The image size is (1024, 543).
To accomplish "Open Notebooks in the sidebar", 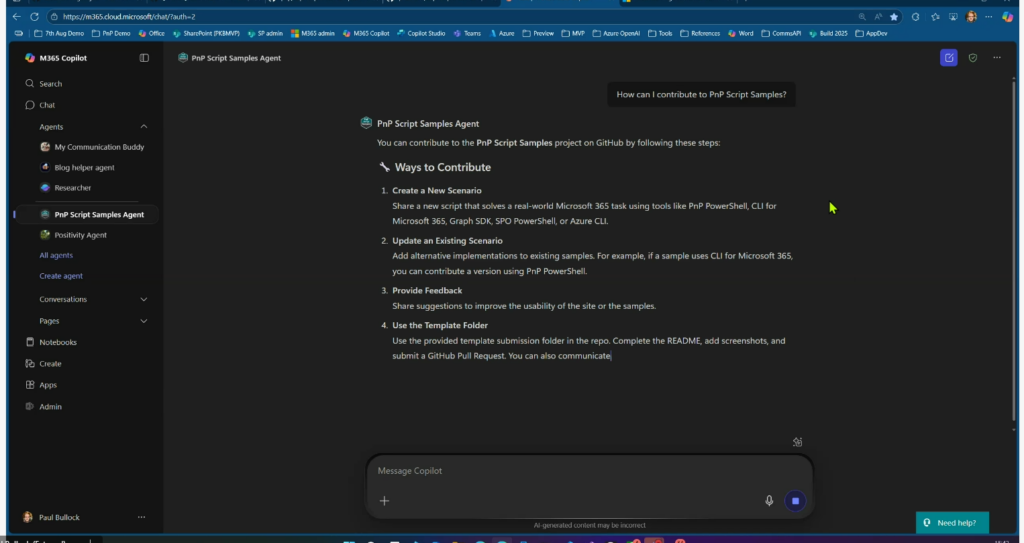I will 51,342.
